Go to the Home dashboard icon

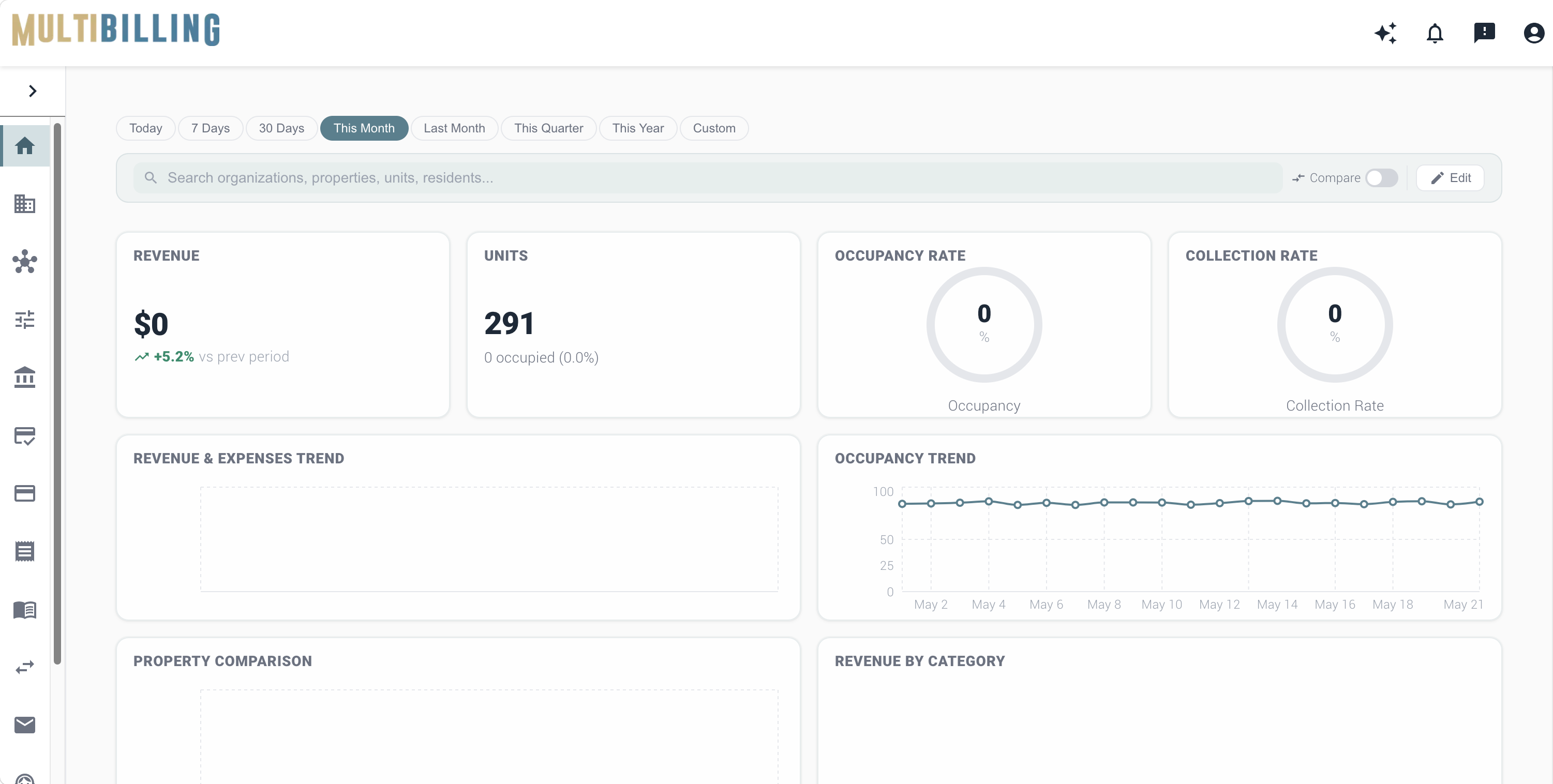point(25,145)
